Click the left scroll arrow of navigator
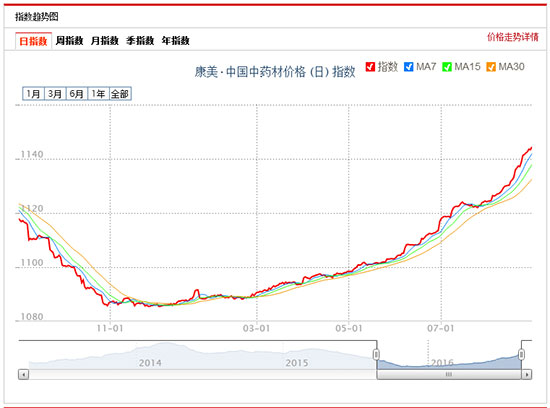550x408 pixels. pos(24,375)
